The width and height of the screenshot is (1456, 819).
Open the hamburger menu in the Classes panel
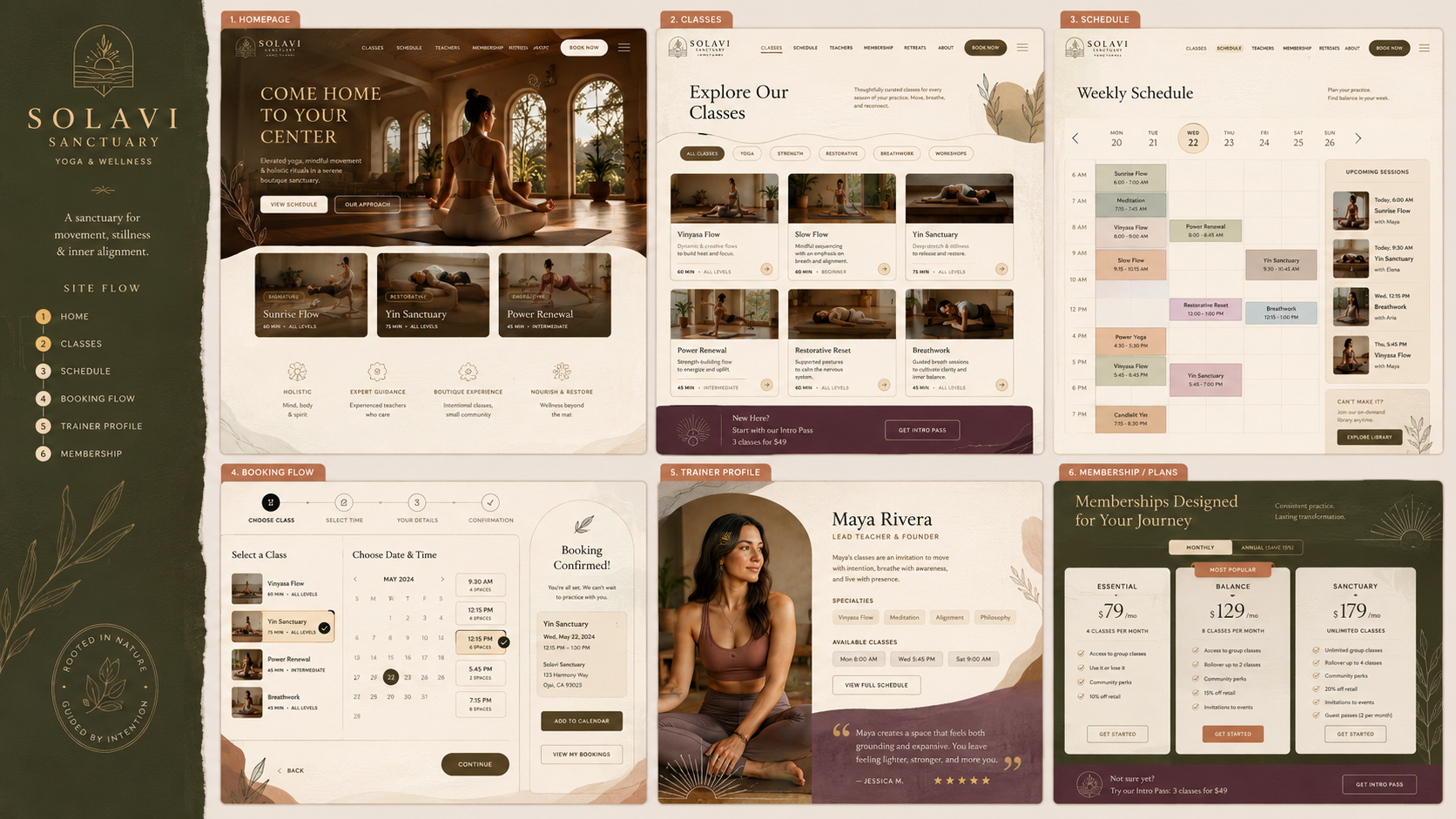tap(1022, 47)
